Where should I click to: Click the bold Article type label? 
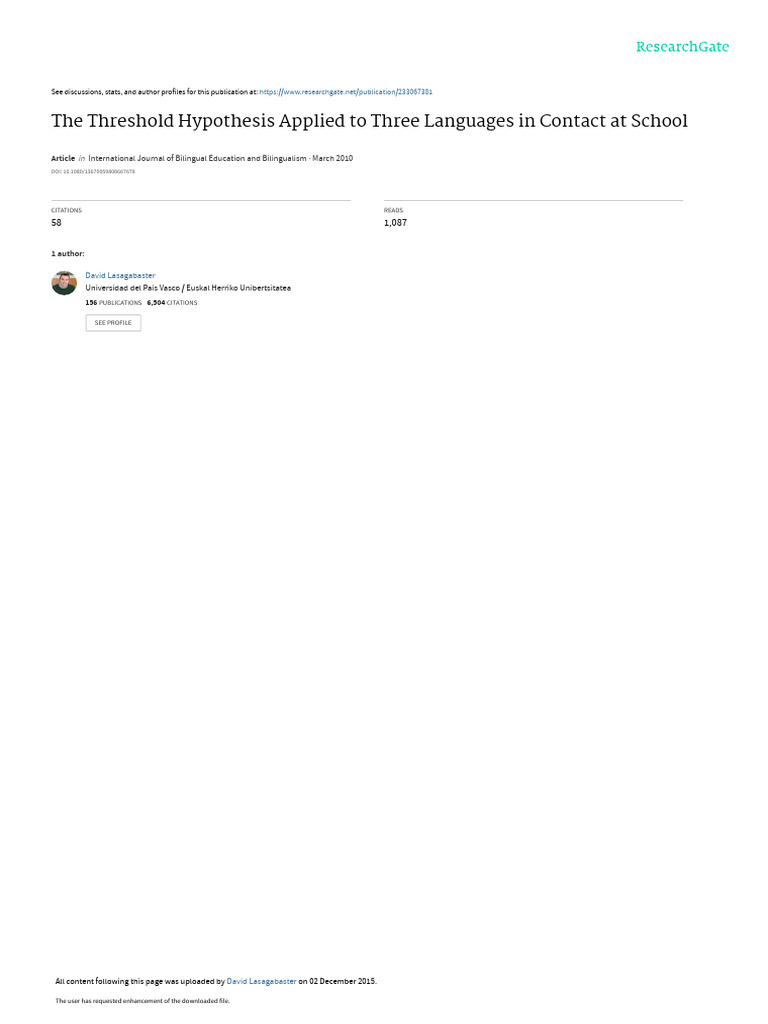[x=63, y=158]
